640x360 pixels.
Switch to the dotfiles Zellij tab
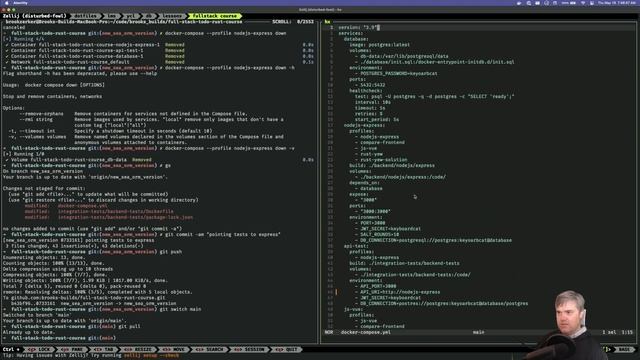[86, 16]
